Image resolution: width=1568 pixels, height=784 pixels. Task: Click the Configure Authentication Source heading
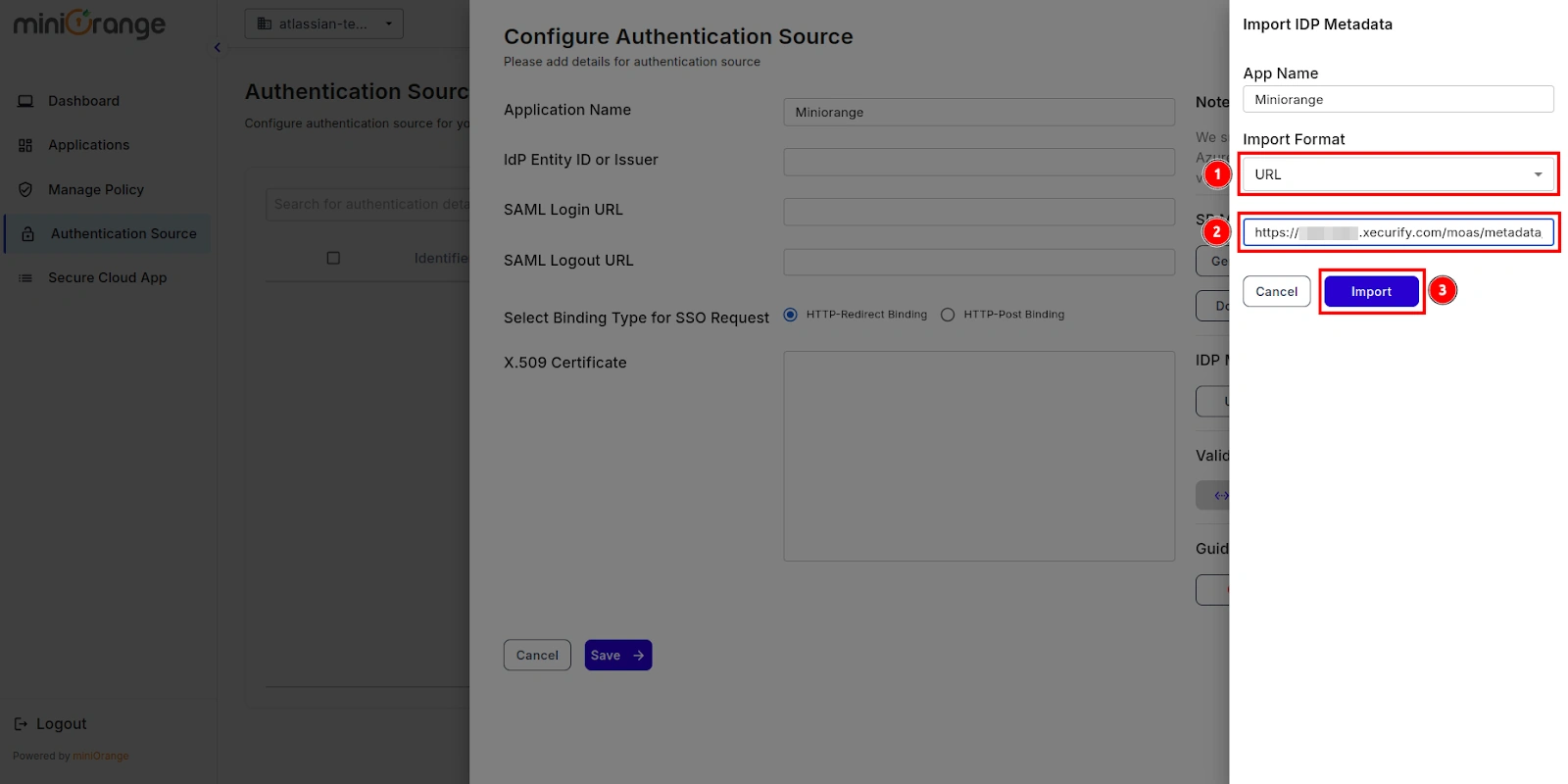(678, 36)
